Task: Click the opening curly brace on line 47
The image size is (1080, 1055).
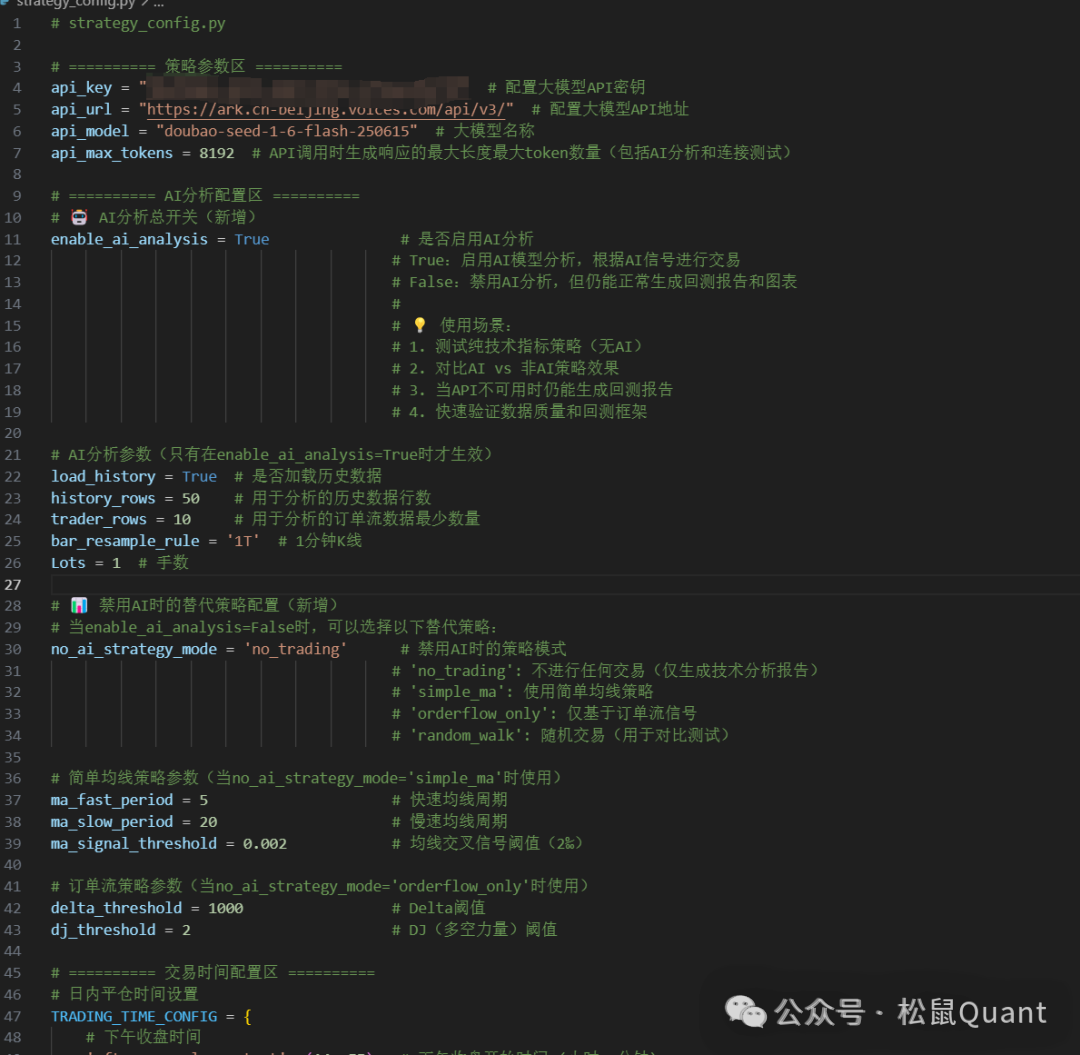Action: coord(247,1016)
